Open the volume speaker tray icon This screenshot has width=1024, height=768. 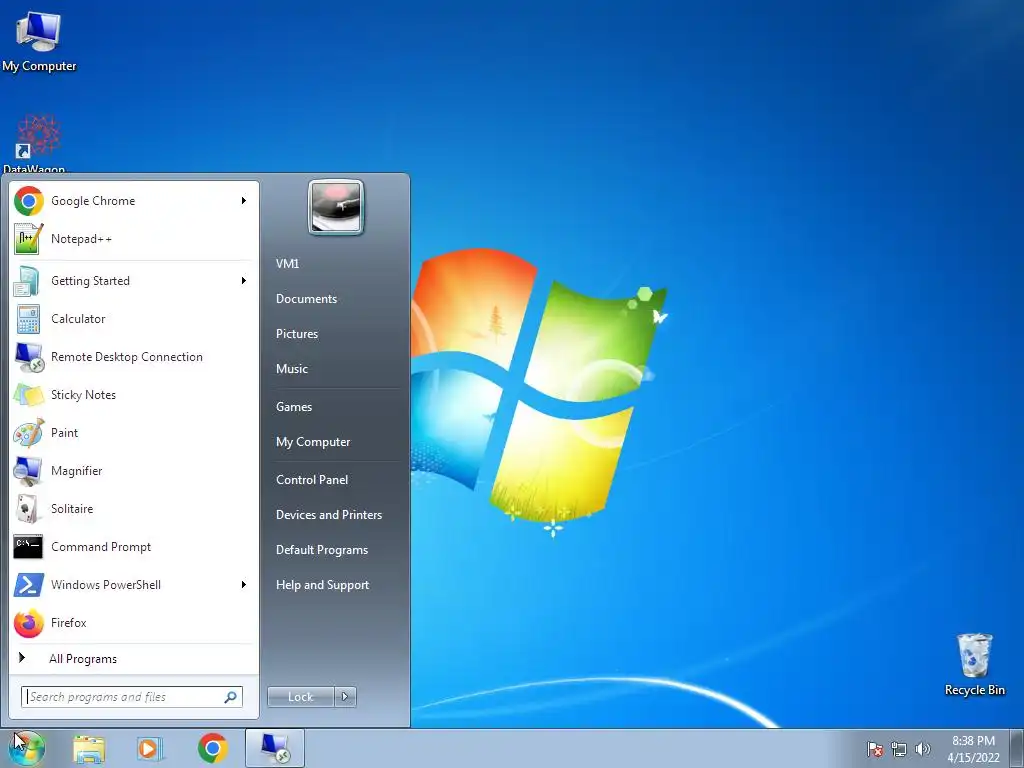(x=923, y=749)
